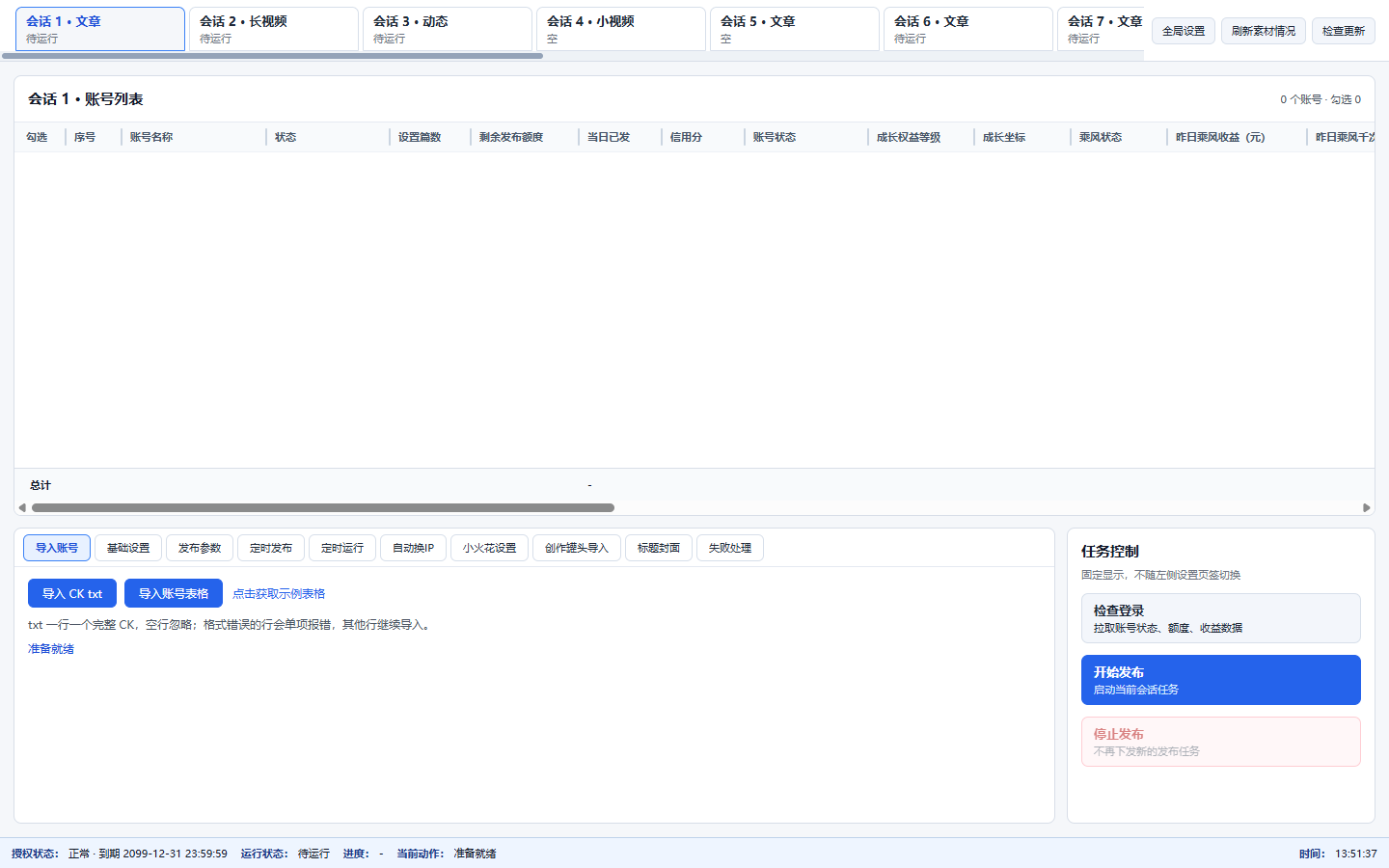This screenshot has height=868, width=1389.
Task: Open the 会话 2 · 长视频 session tab
Action: coord(274,29)
